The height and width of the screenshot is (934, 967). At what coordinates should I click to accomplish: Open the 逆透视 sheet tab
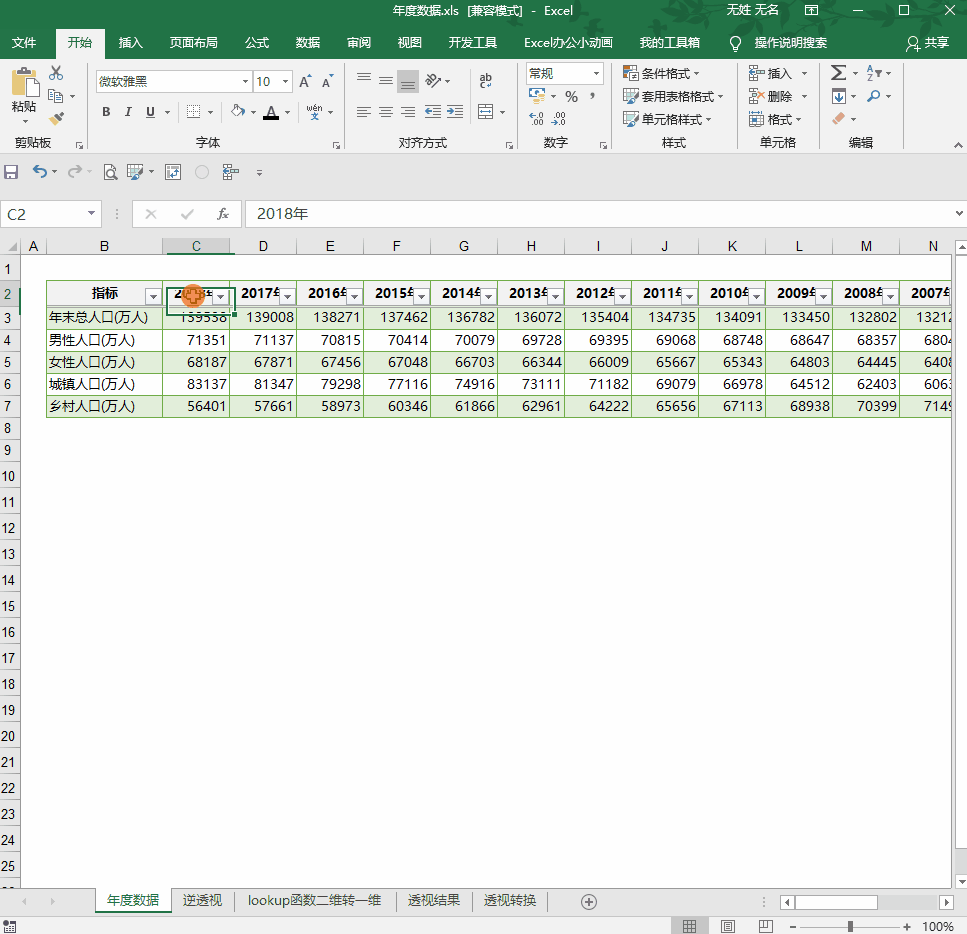pos(202,901)
